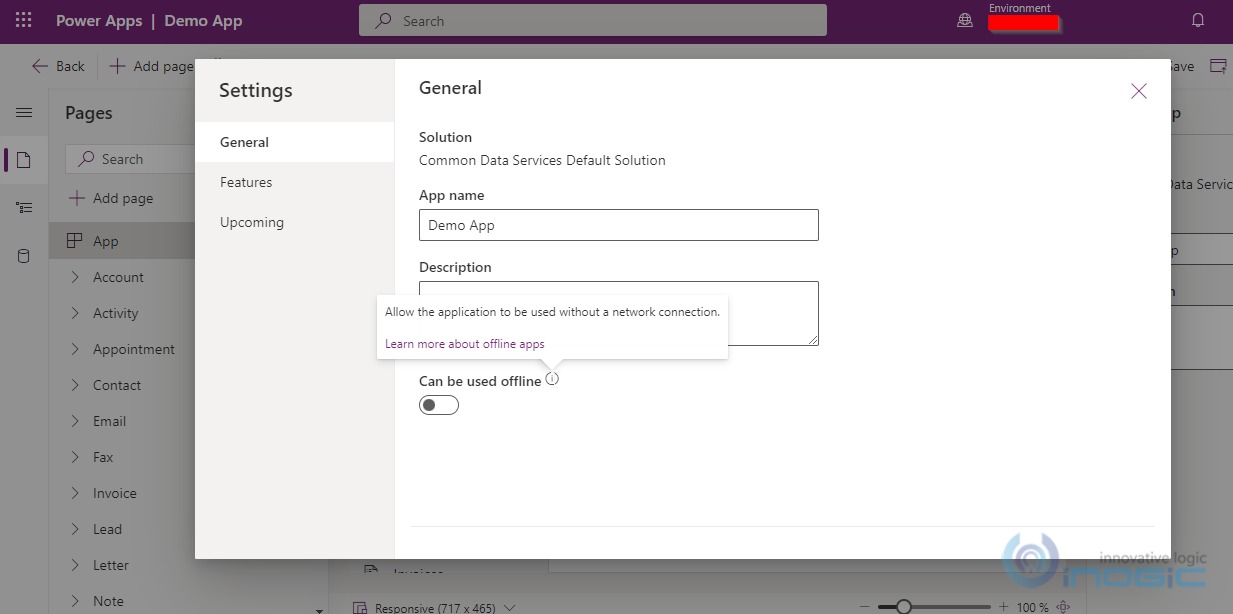Click the top Search box in the header
Screen dimensions: 1233x614
tap(593, 20)
